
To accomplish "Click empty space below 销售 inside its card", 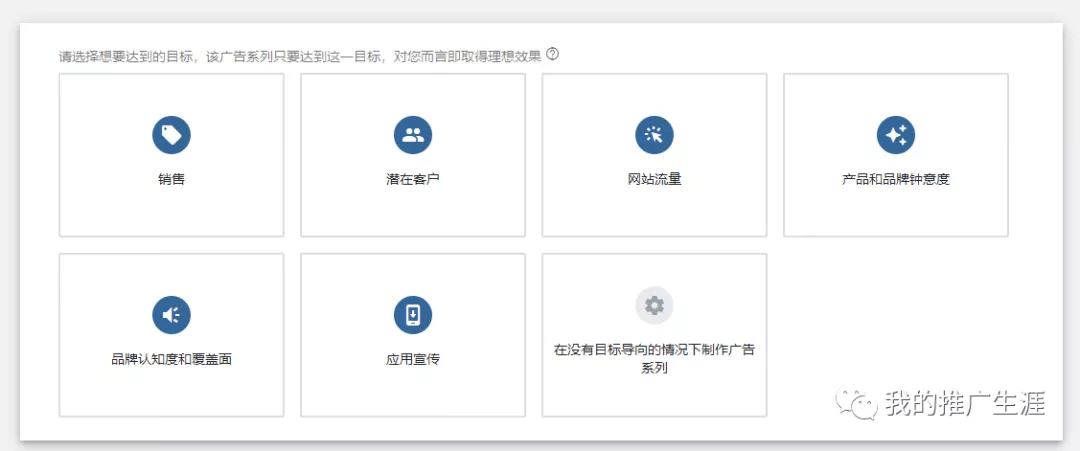I will pos(171,215).
